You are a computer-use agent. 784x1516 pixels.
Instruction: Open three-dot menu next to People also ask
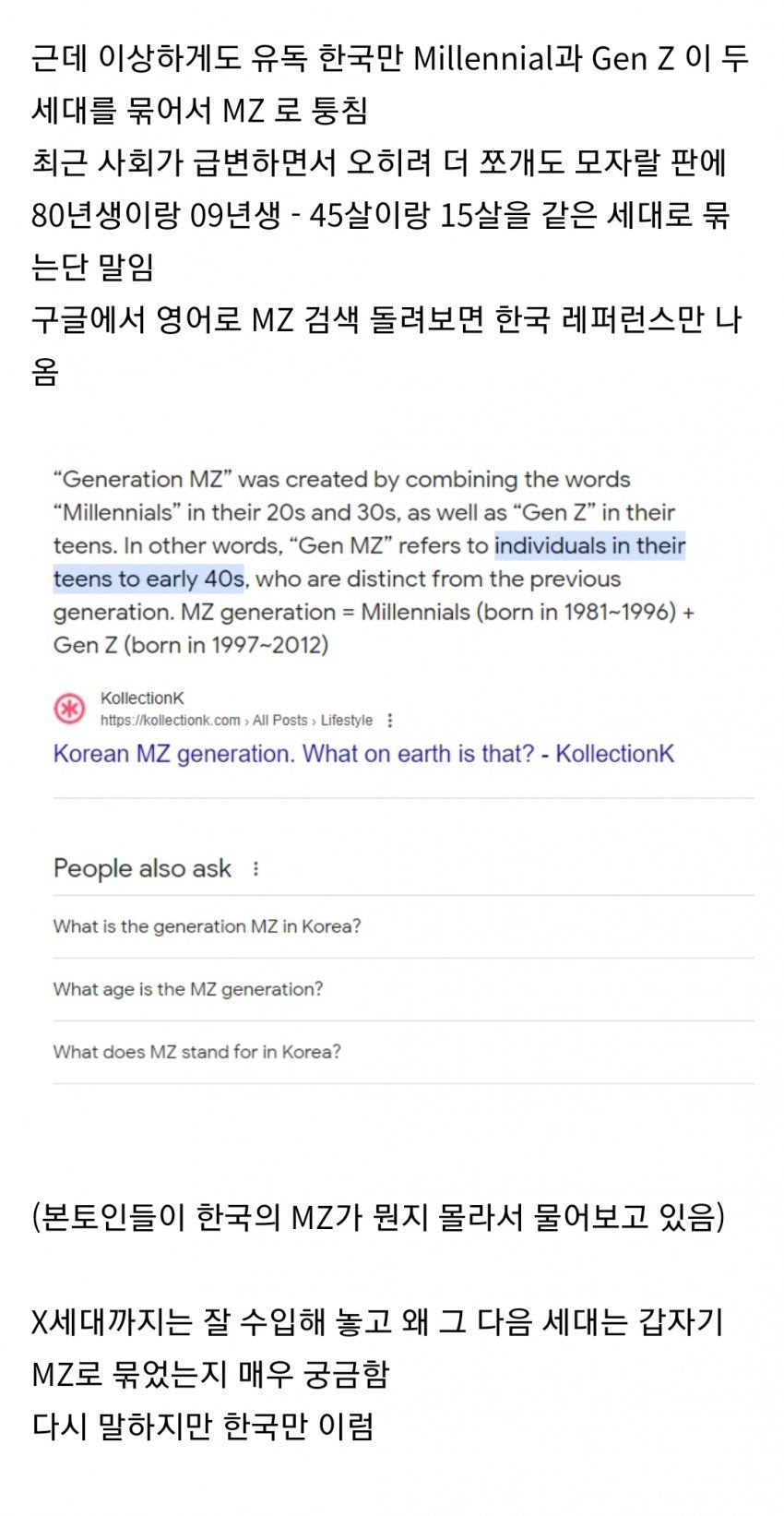click(255, 868)
